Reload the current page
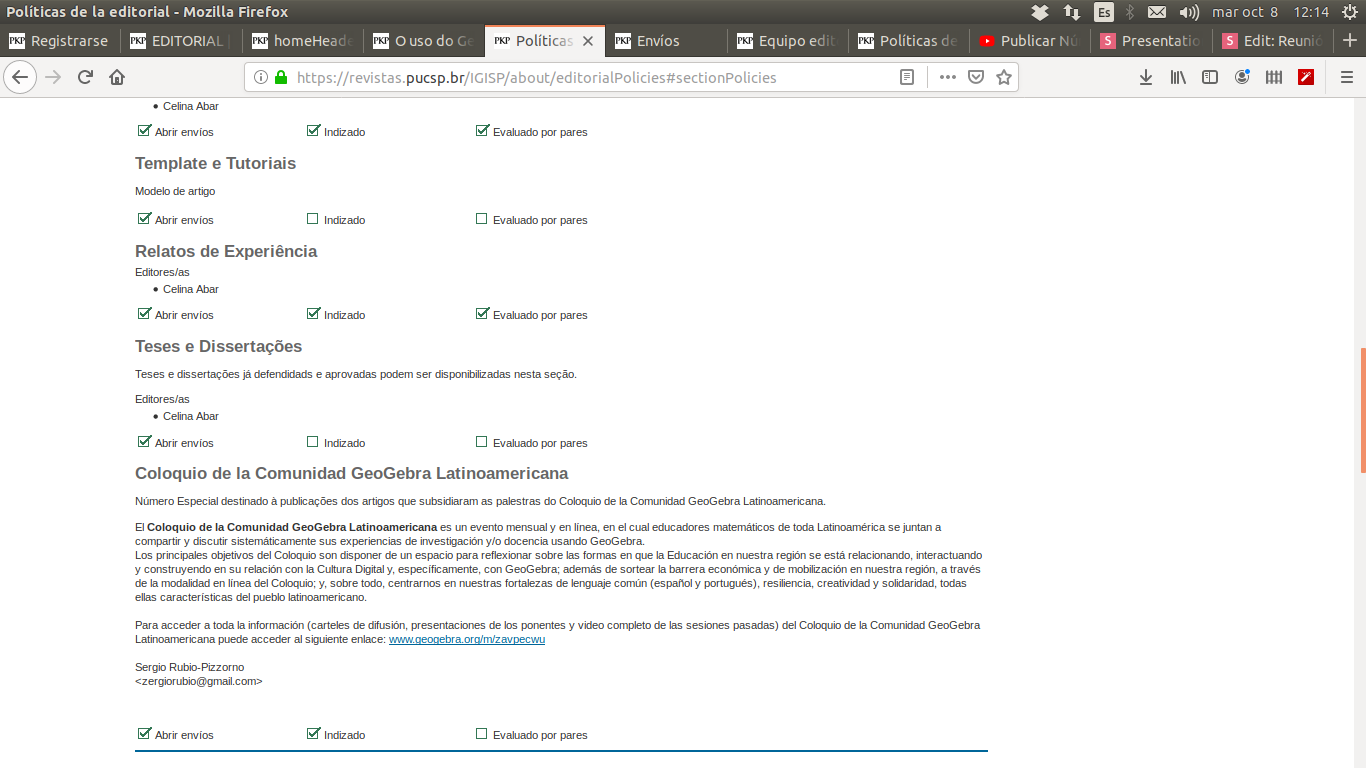1366x768 pixels. point(85,77)
